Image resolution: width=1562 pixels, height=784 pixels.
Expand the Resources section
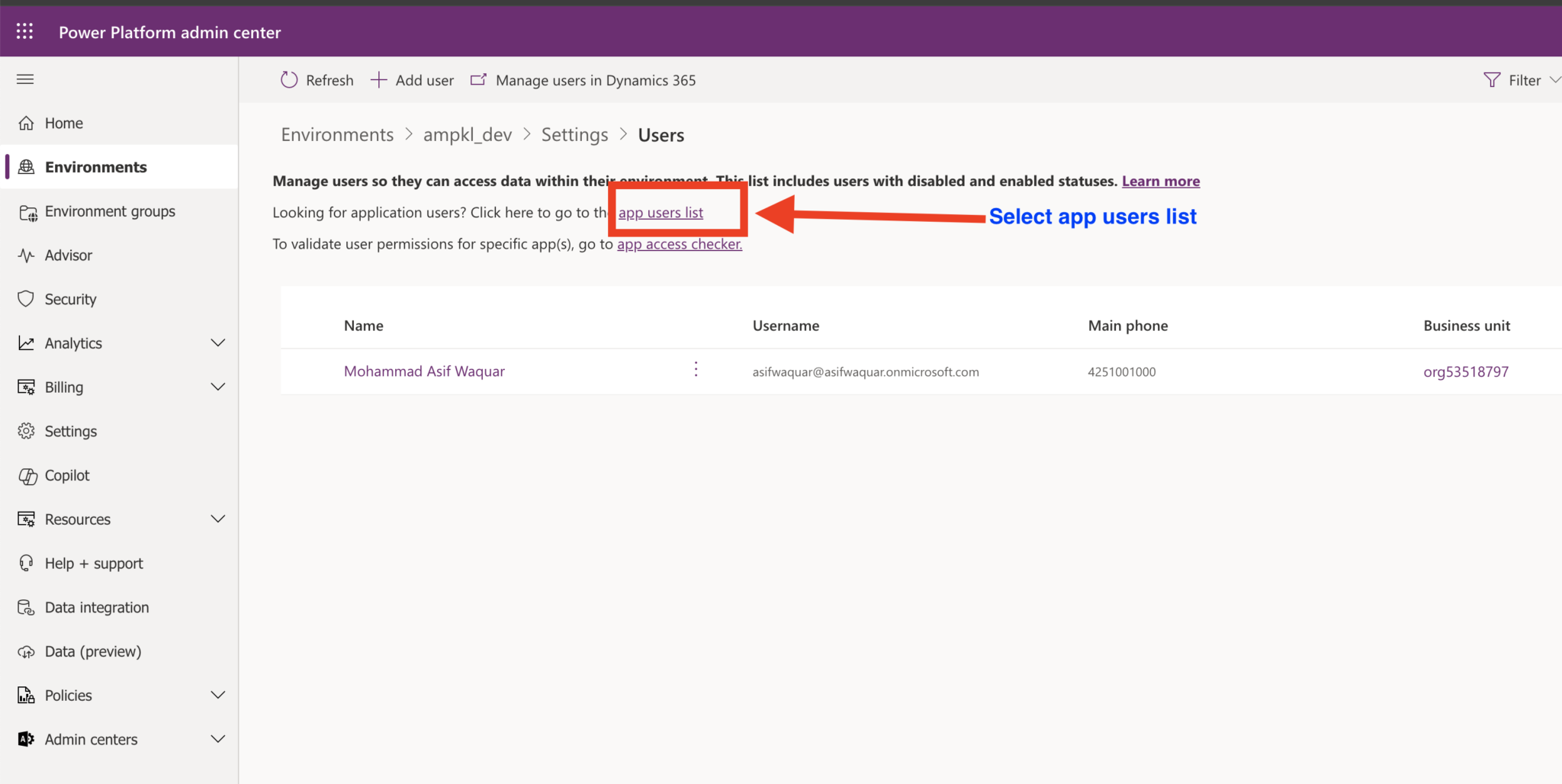tap(218, 519)
